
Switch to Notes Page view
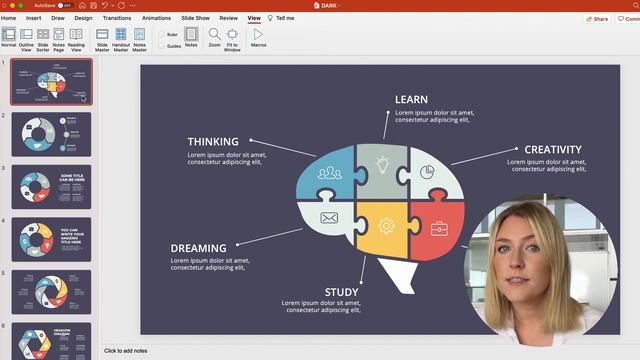pos(59,39)
